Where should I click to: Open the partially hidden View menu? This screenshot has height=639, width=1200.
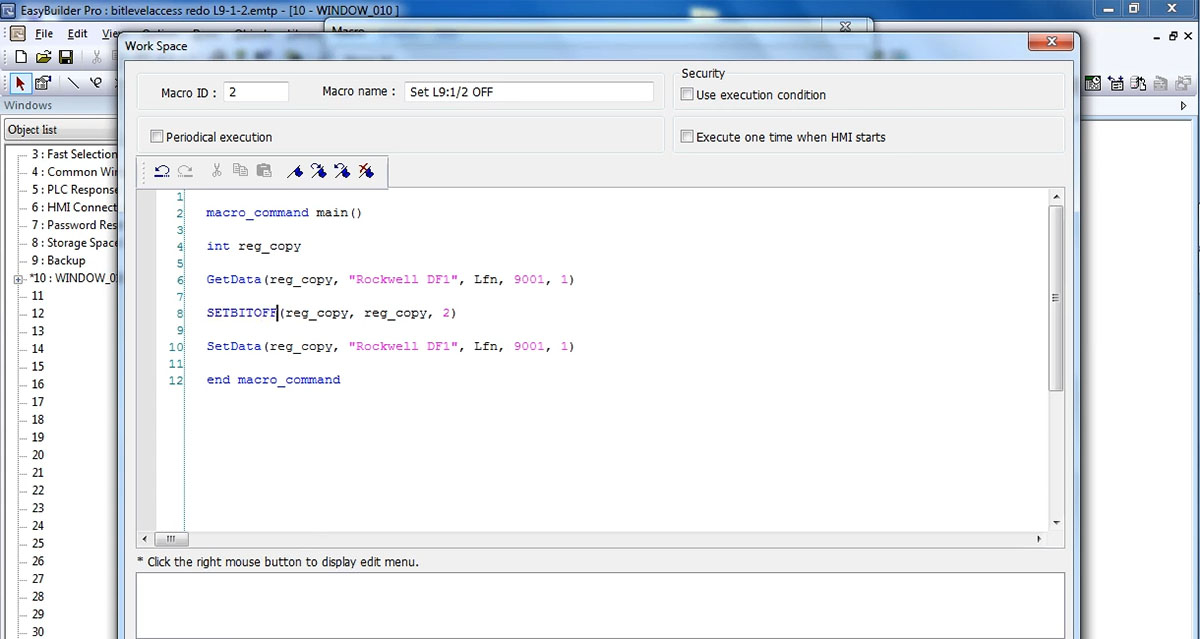point(110,34)
